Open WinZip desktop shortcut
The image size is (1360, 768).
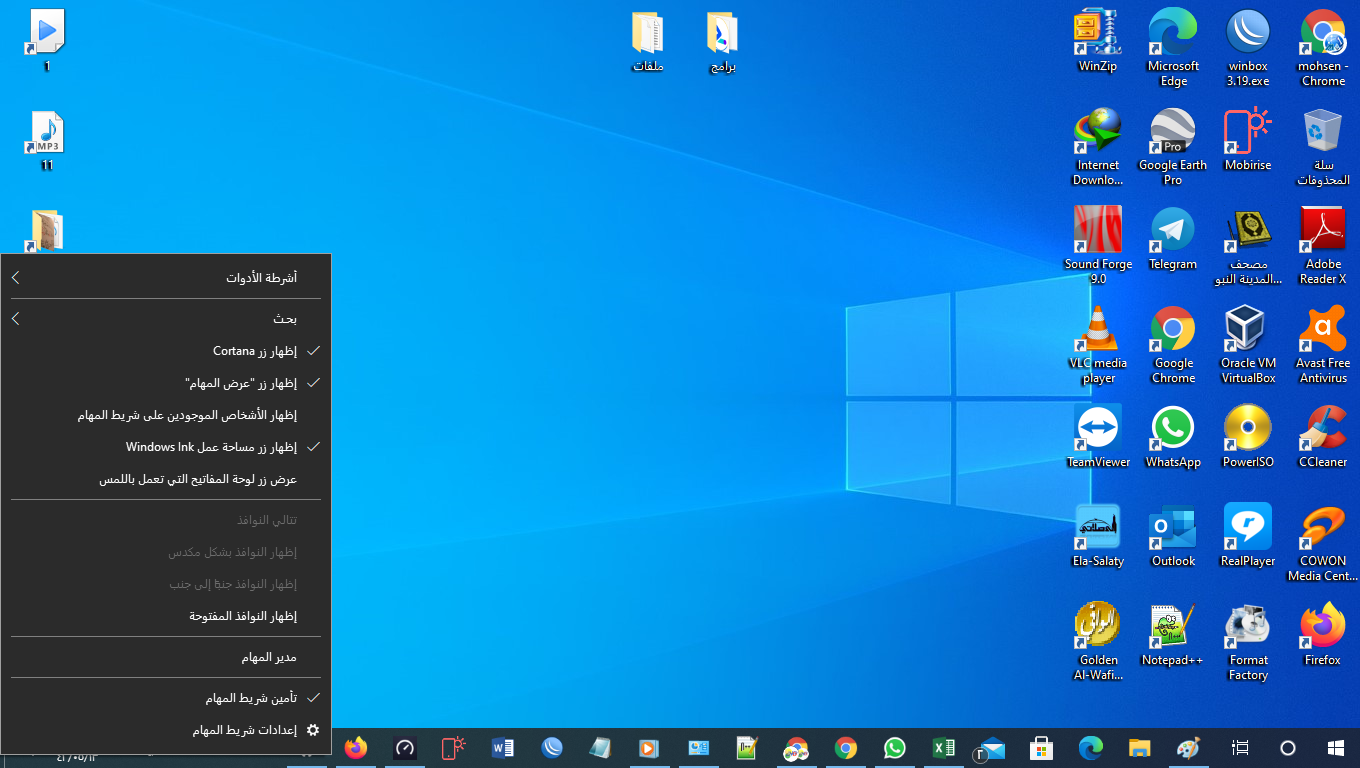tap(1098, 42)
